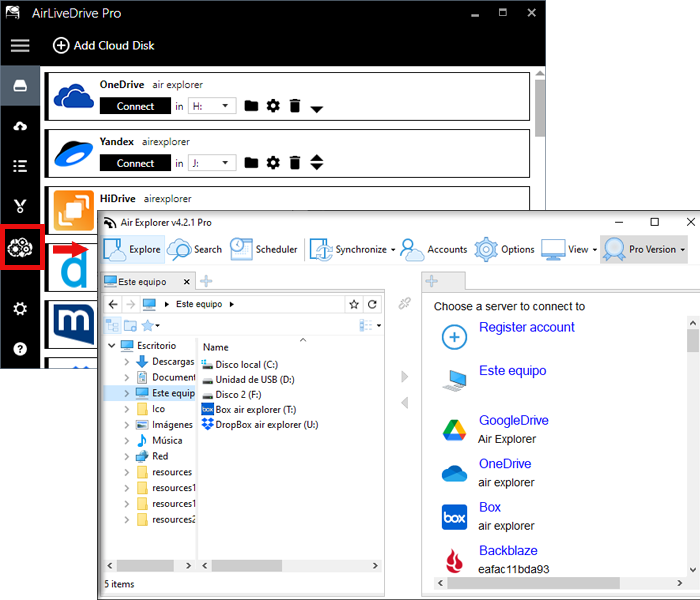The height and width of the screenshot is (600, 700).
Task: Open Search in Air Explorer toolbar
Action: pos(195,249)
